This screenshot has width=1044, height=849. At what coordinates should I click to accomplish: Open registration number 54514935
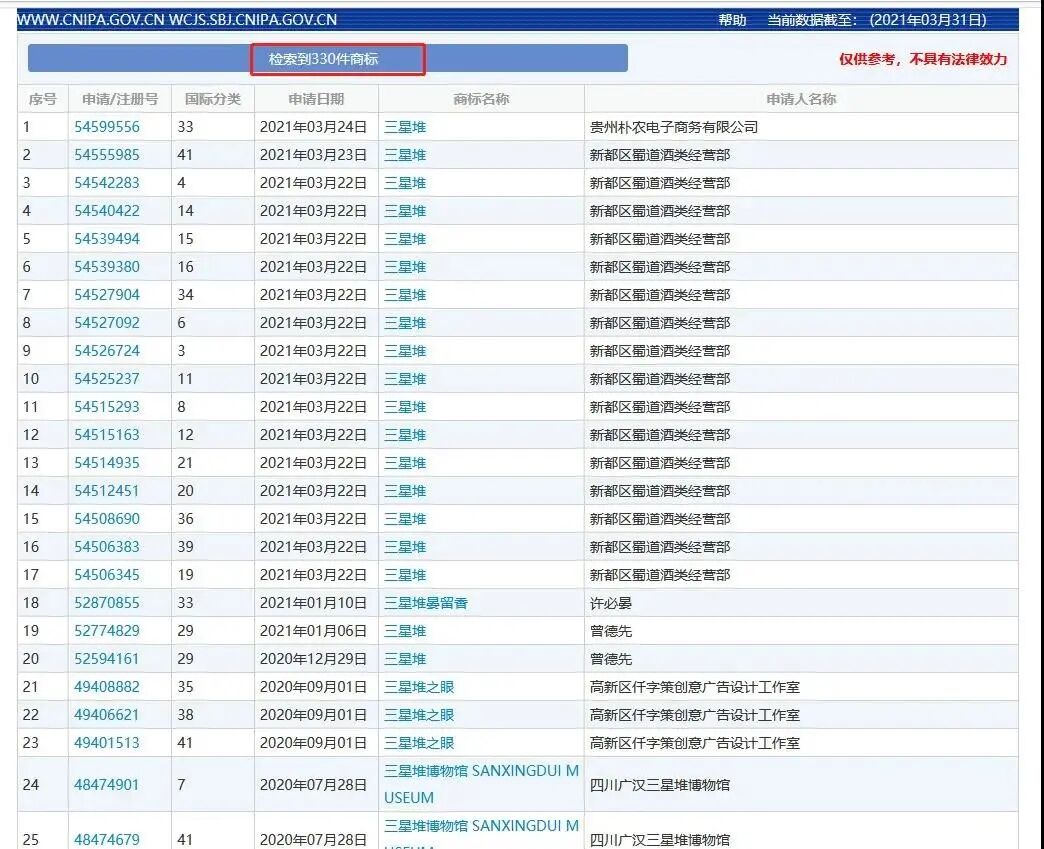tap(107, 462)
